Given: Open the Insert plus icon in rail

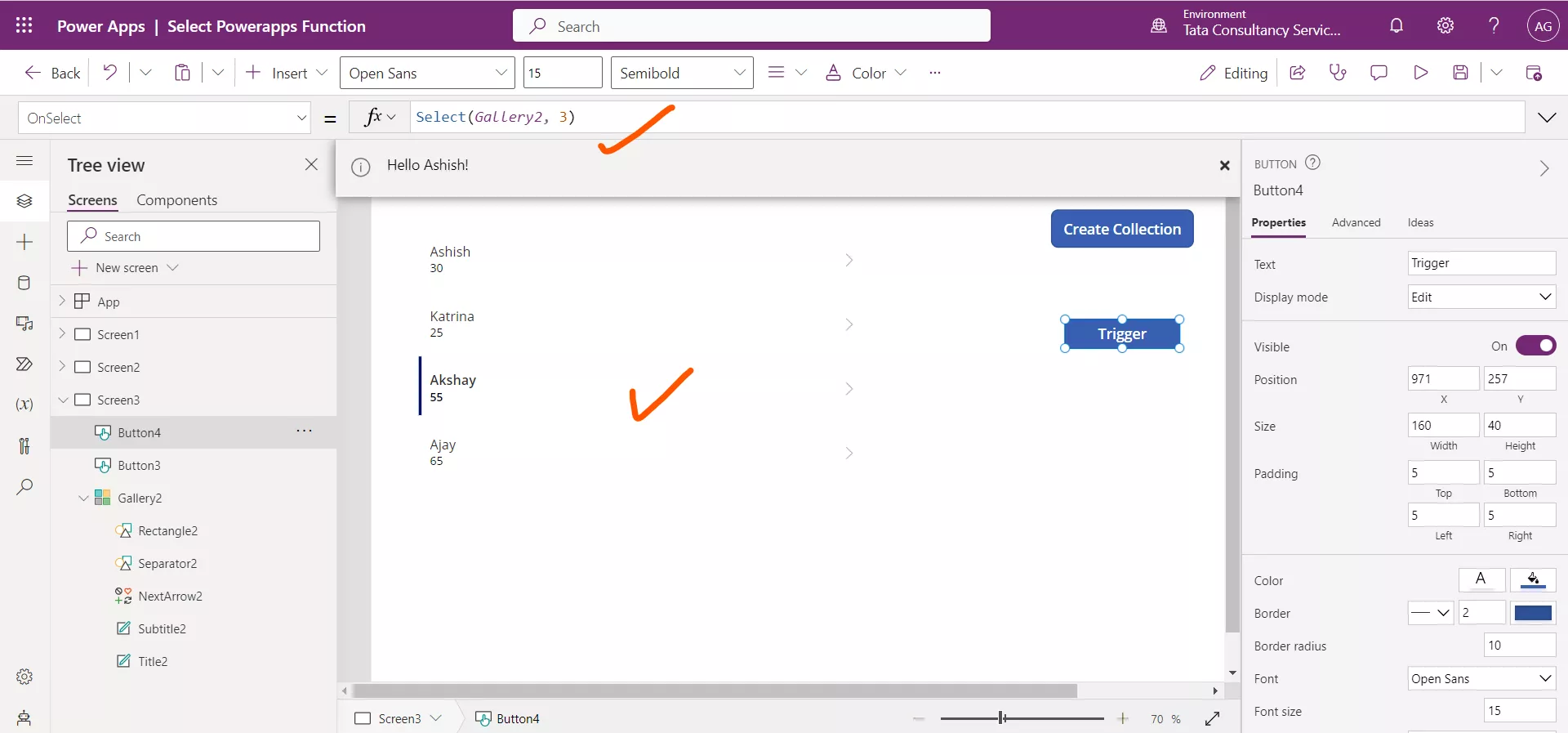Looking at the screenshot, I should click(24, 242).
